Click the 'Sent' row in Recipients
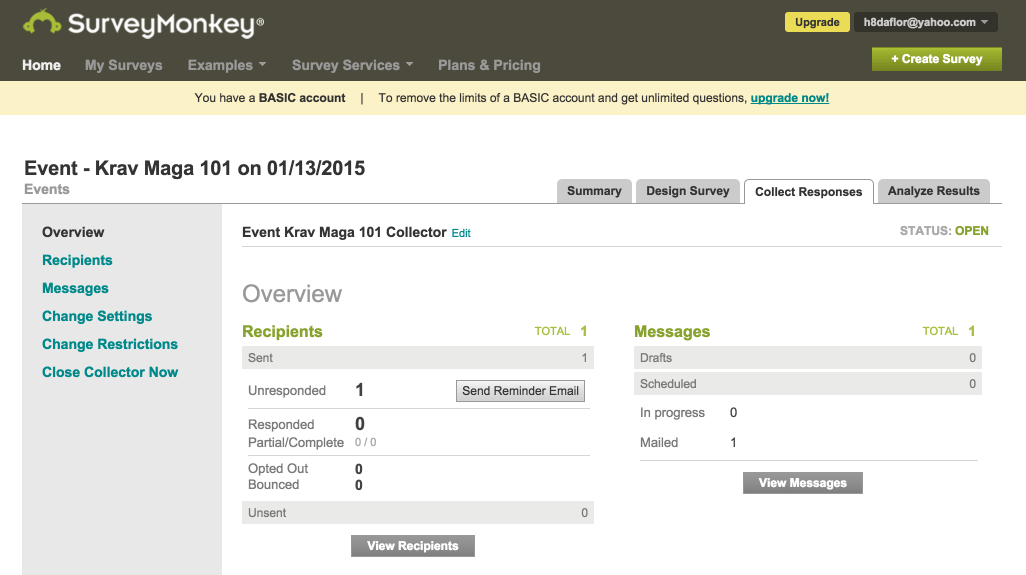1026x575 pixels. point(417,358)
